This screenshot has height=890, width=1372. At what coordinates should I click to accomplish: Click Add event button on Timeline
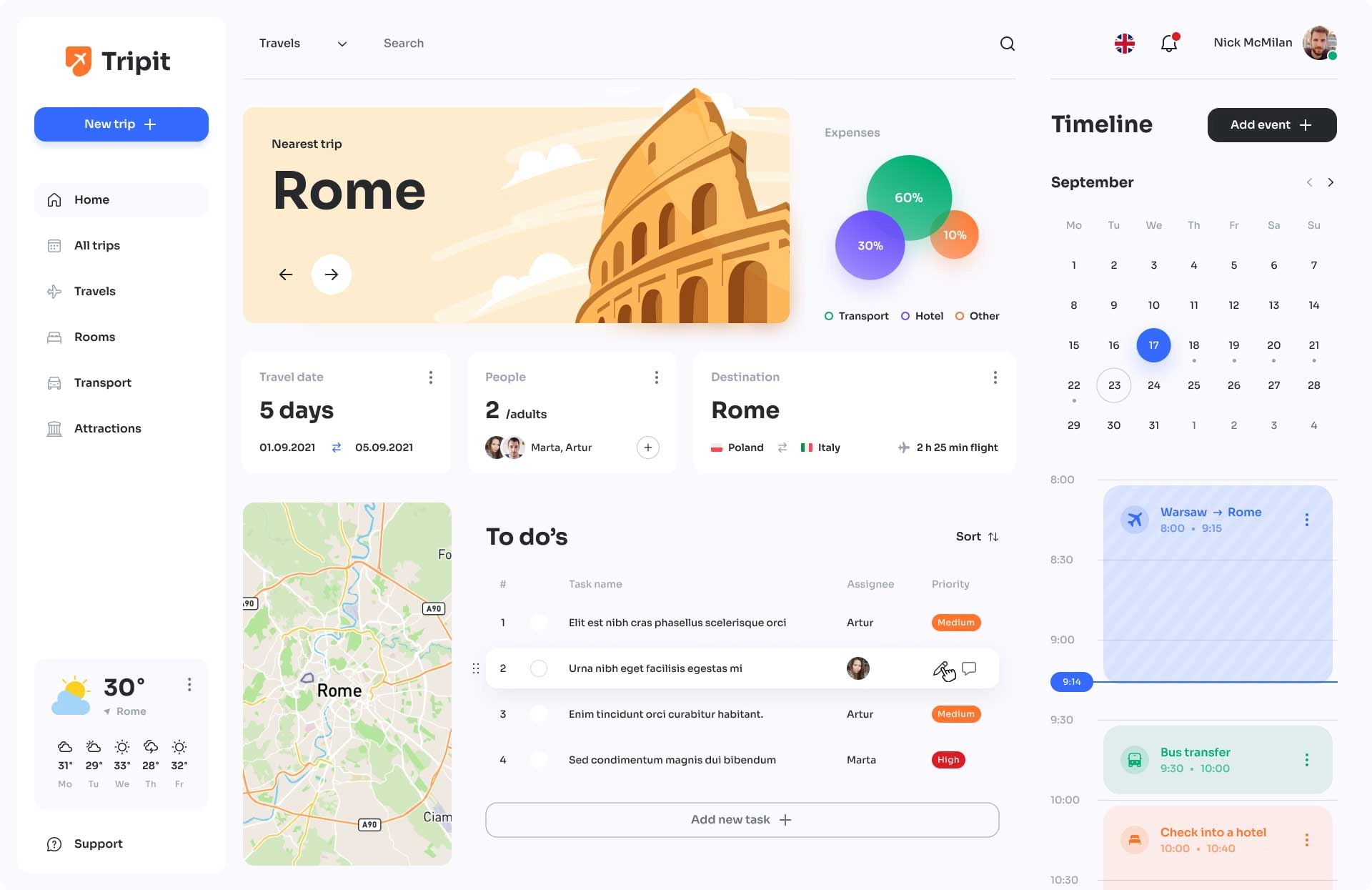1271,124
